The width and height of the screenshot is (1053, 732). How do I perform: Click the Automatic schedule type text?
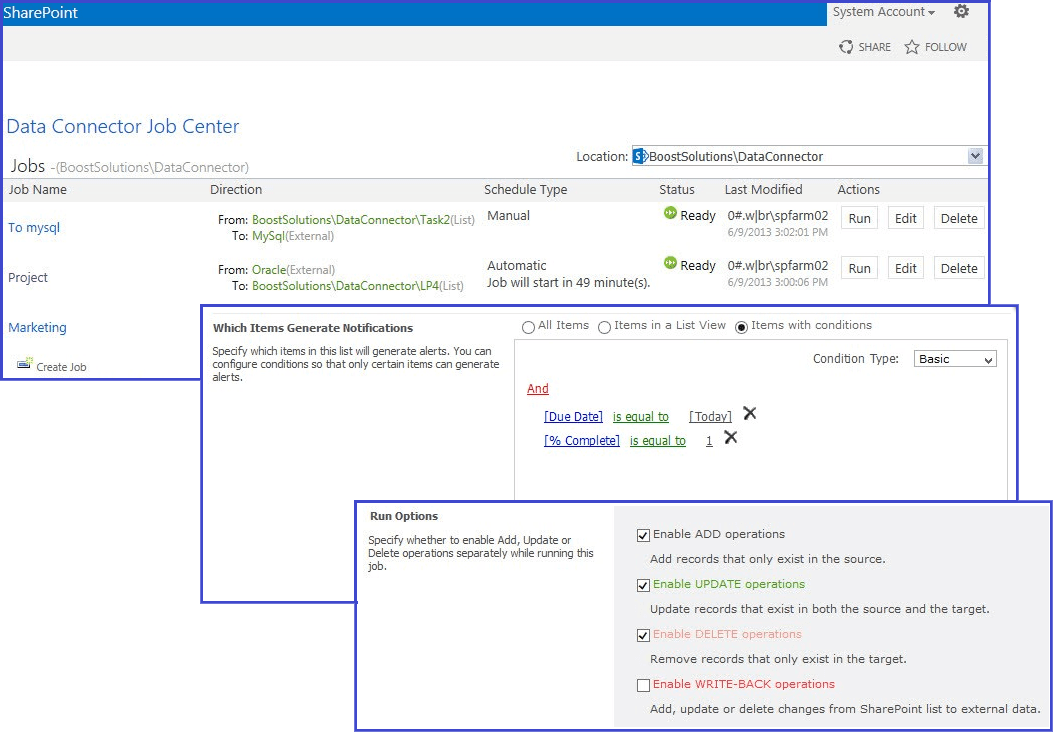pyautogui.click(x=516, y=266)
